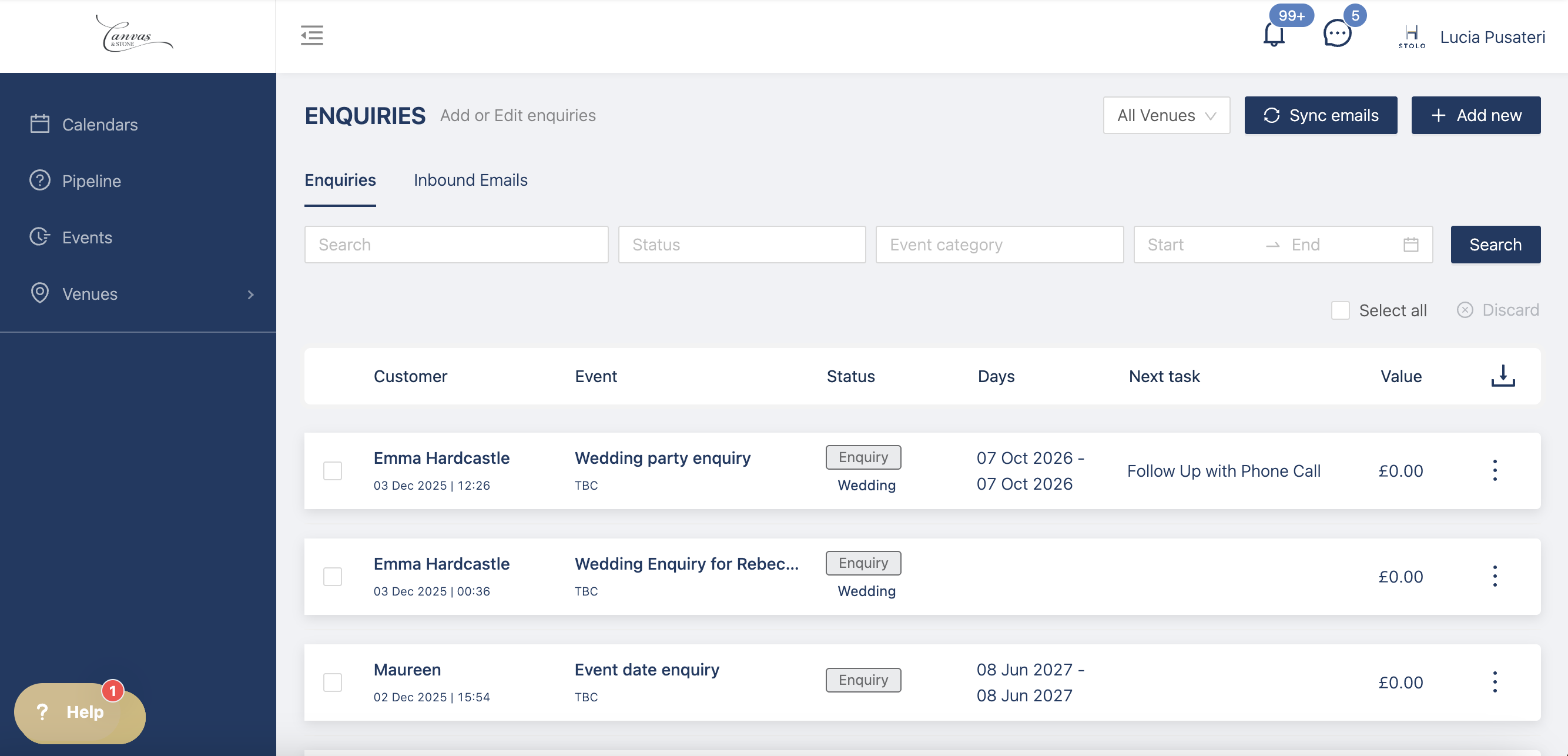1568x756 pixels.
Task: Switch to the Inbound Emails tab
Action: 470,180
